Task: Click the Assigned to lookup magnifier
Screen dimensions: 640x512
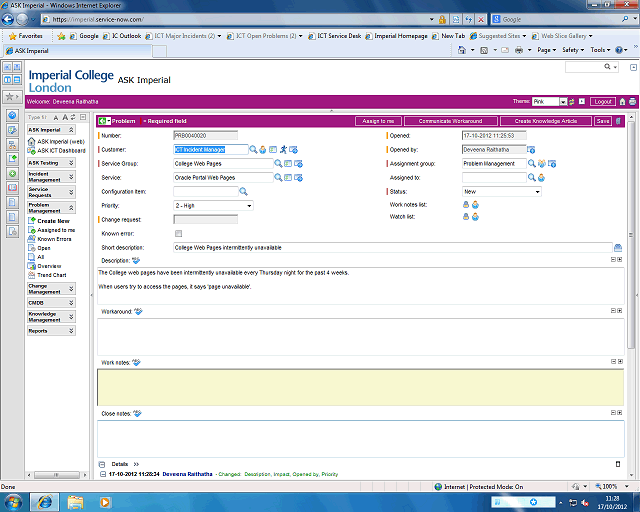Action: [533, 177]
